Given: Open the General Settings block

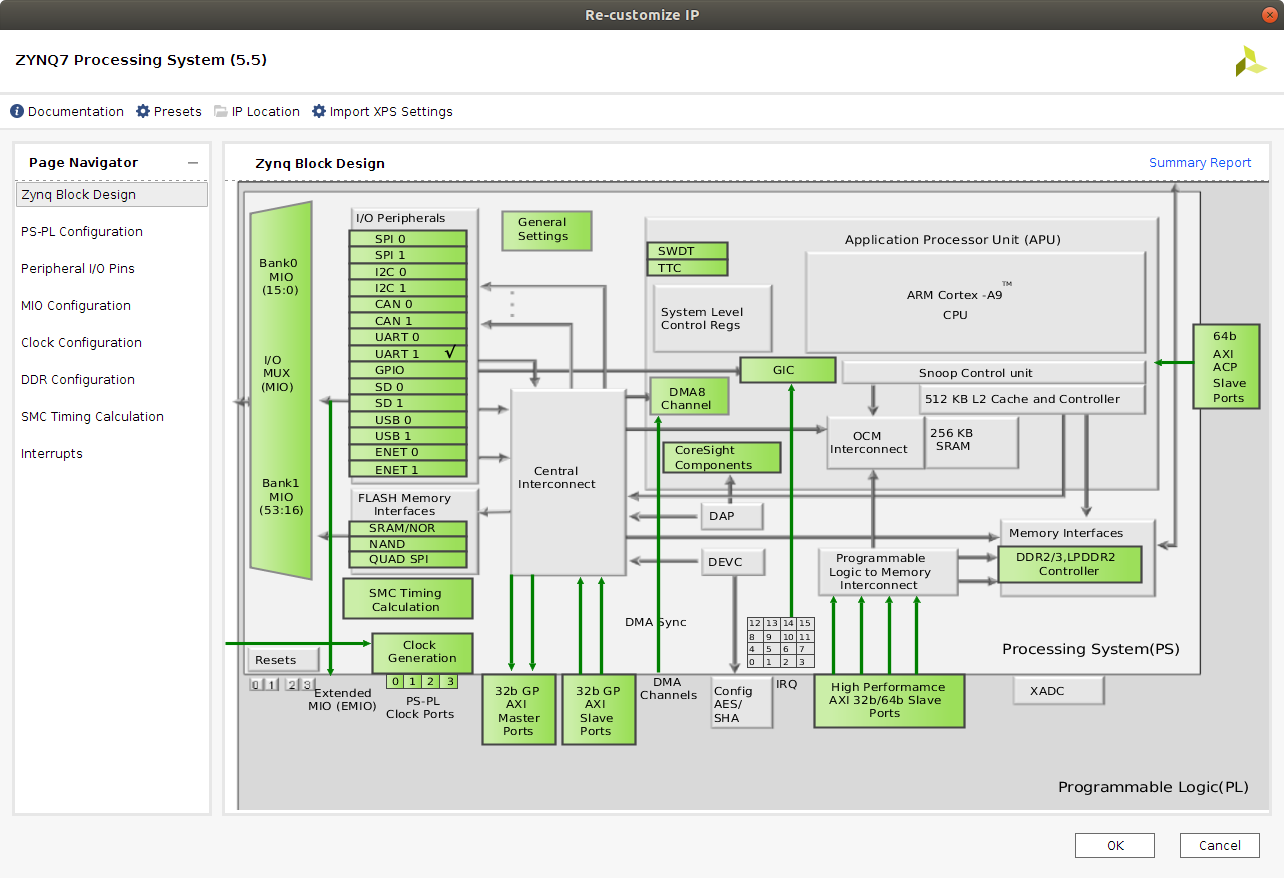Looking at the screenshot, I should pyautogui.click(x=547, y=230).
